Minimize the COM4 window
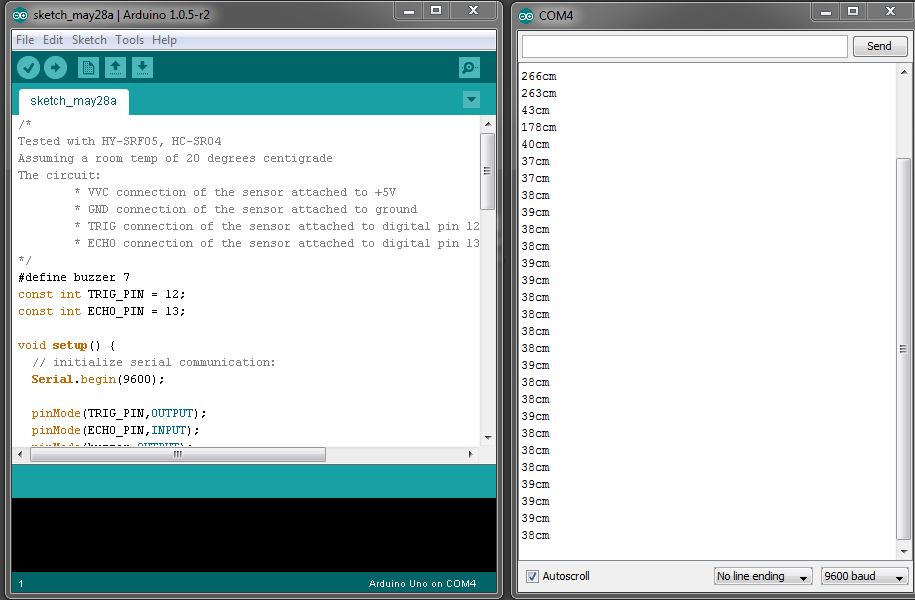The image size is (915, 600). tap(826, 11)
